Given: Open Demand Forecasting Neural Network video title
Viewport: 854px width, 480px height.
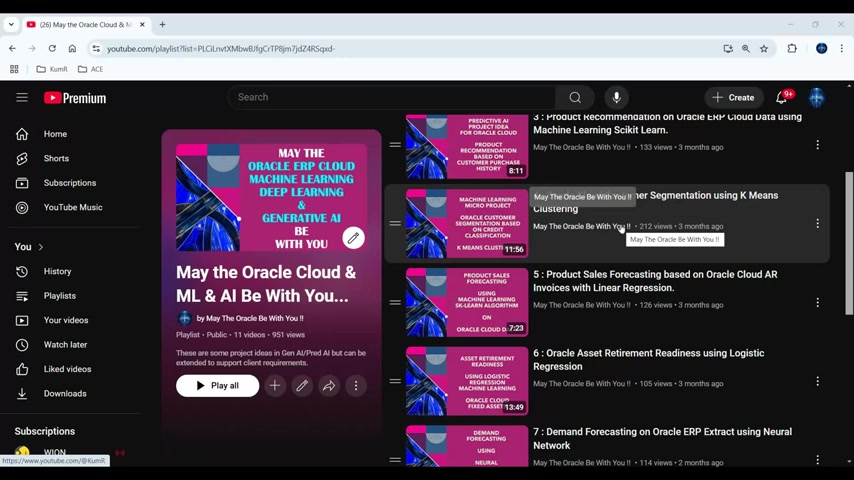Looking at the screenshot, I should point(662,439).
